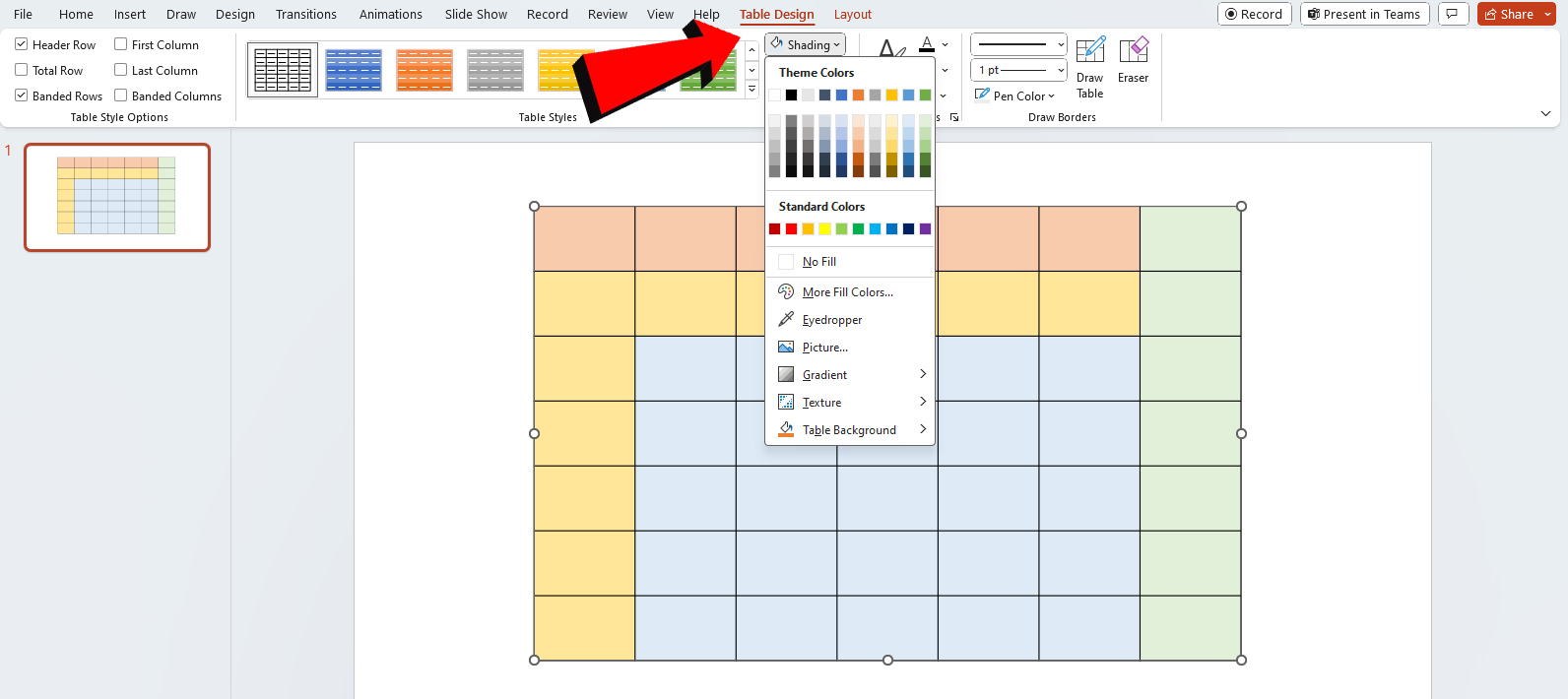The image size is (1568, 699).
Task: Pick the orange theme color swatch
Action: [858, 95]
